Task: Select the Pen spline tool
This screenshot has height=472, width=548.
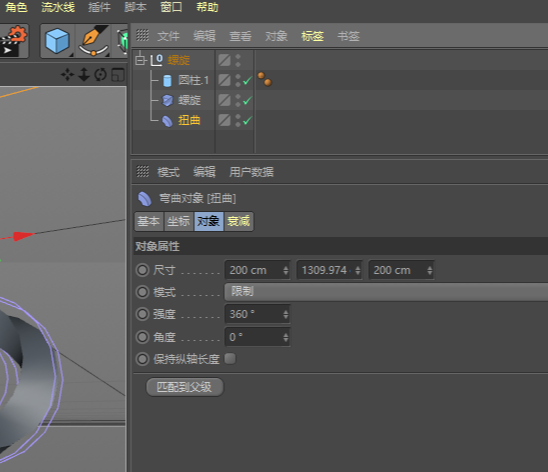Action: 93,41
